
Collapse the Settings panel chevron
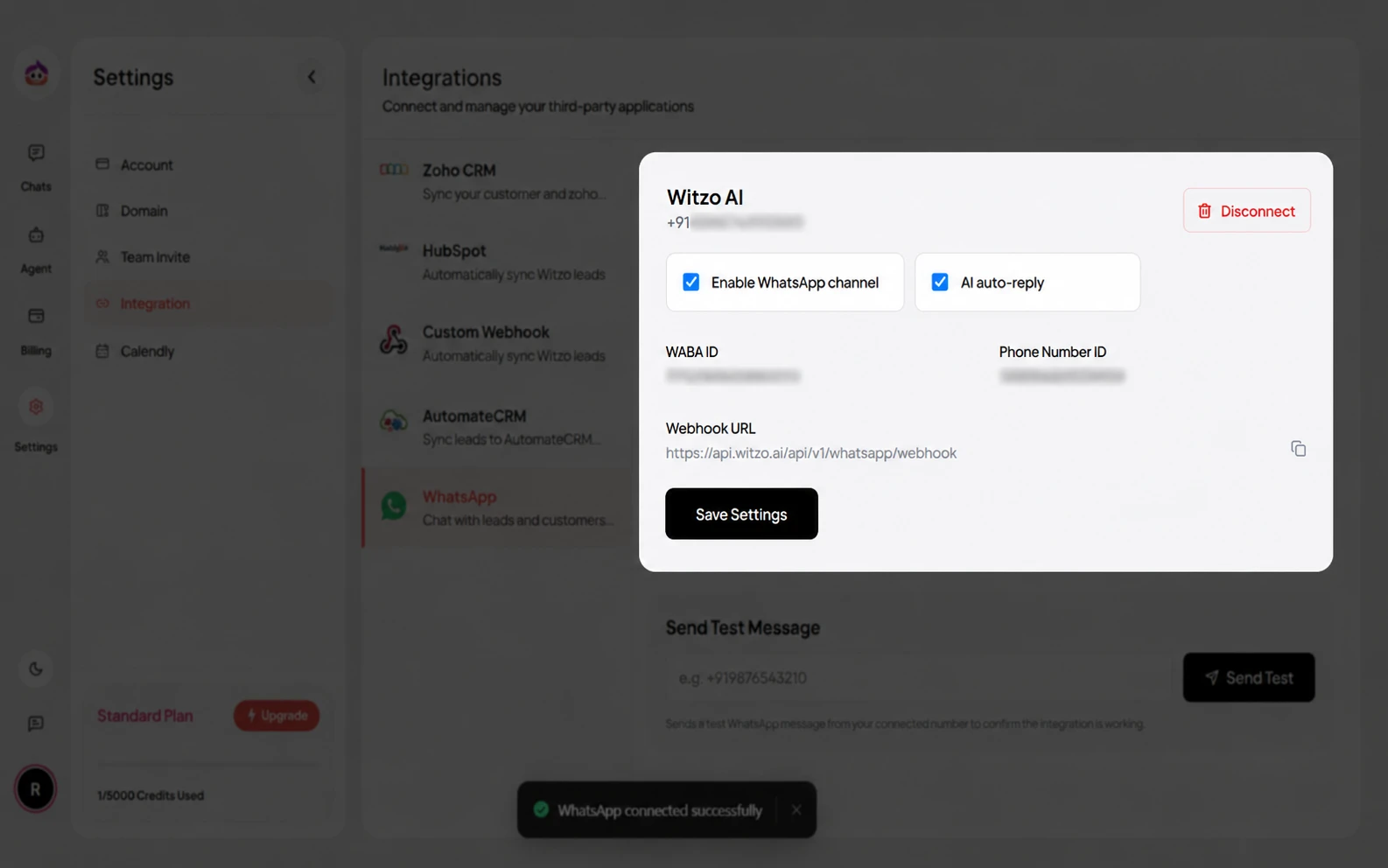tap(312, 77)
